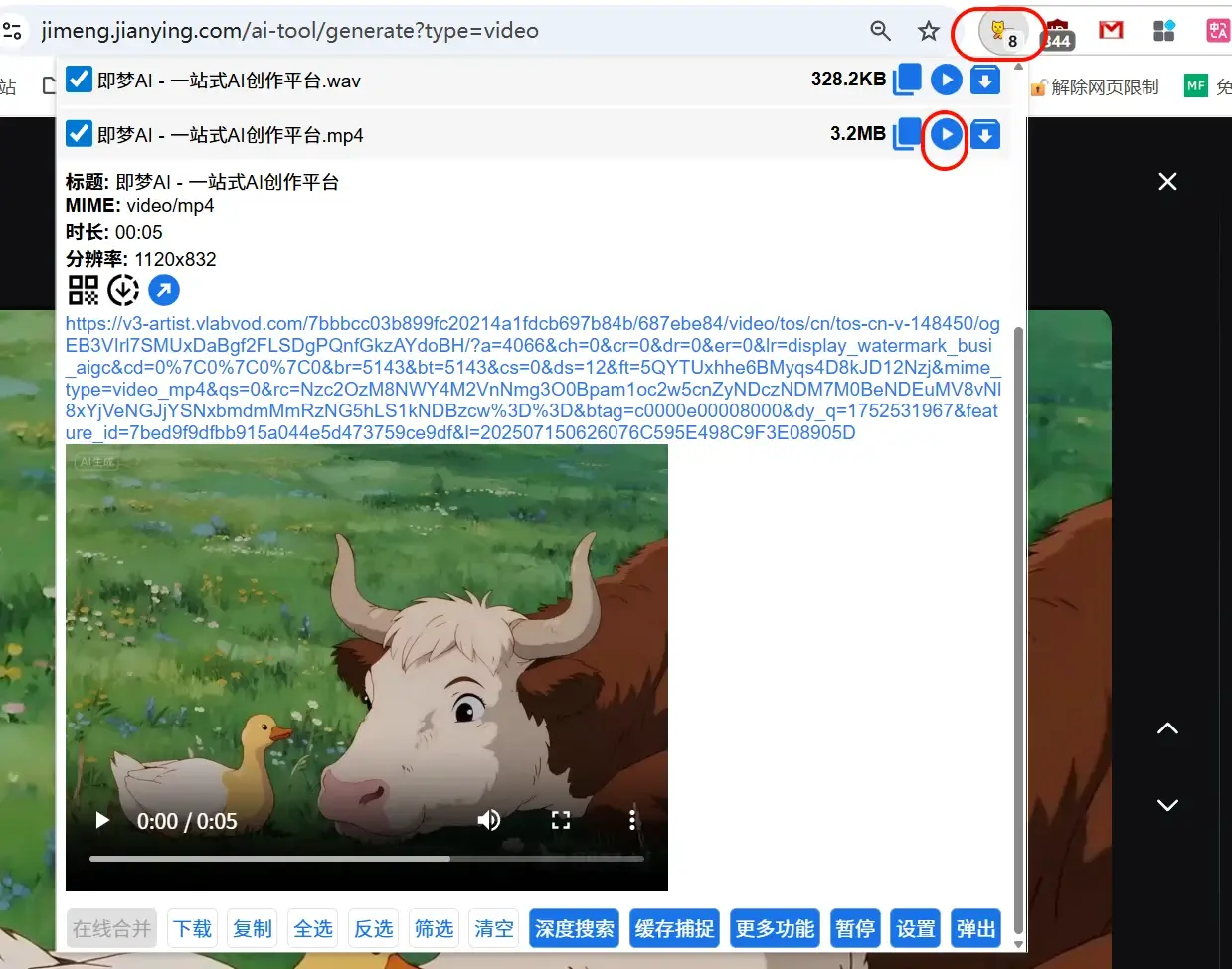Click the 328.2KB file size
Image resolution: width=1232 pixels, height=969 pixels.
[x=848, y=79]
